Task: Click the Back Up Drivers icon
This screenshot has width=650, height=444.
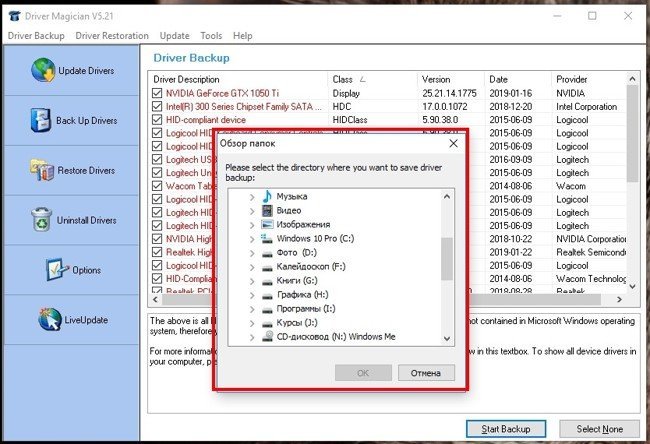Action: click(x=41, y=120)
